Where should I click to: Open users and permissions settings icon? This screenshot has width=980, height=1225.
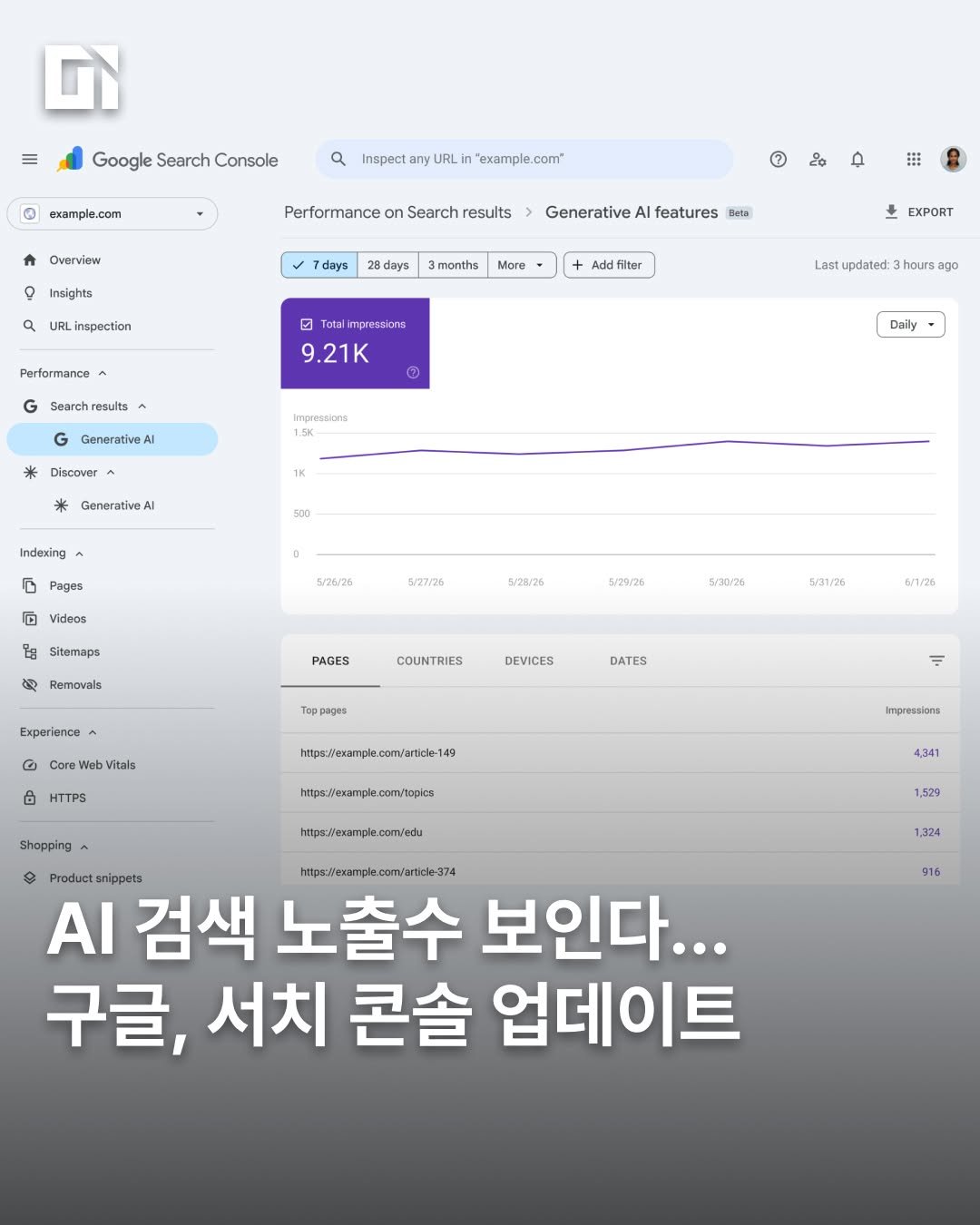(818, 160)
